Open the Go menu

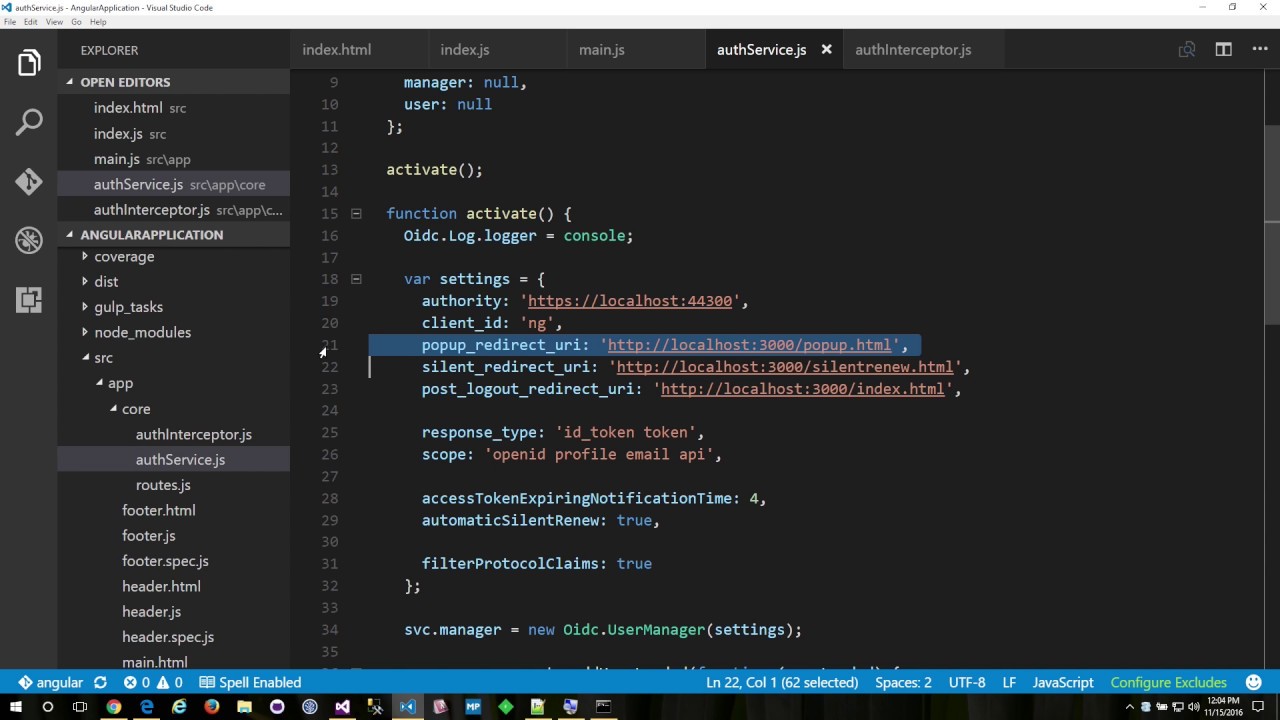tap(76, 22)
